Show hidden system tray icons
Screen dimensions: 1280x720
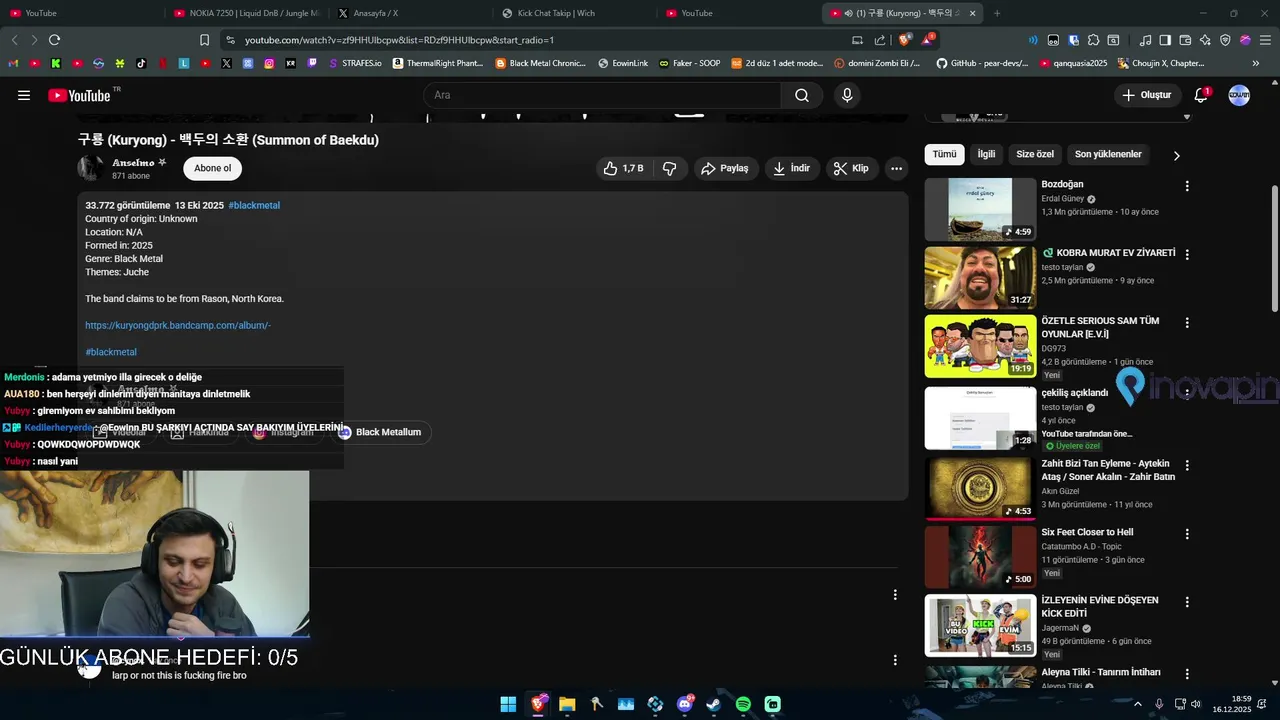1137,704
